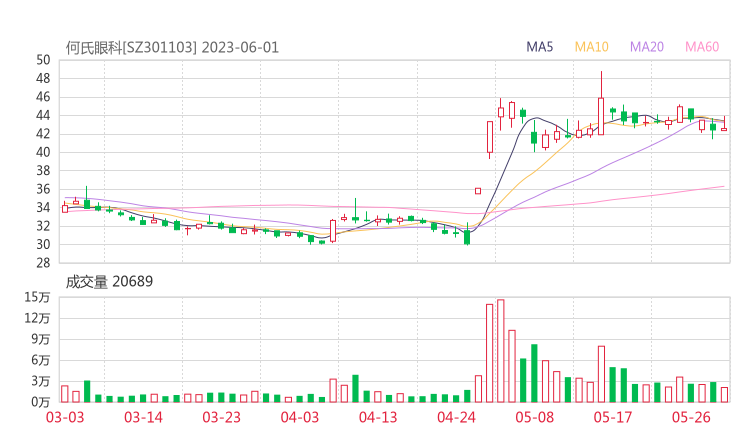The height and width of the screenshot is (440, 740).
Task: Select the MA5 legend label
Action: pos(539,47)
